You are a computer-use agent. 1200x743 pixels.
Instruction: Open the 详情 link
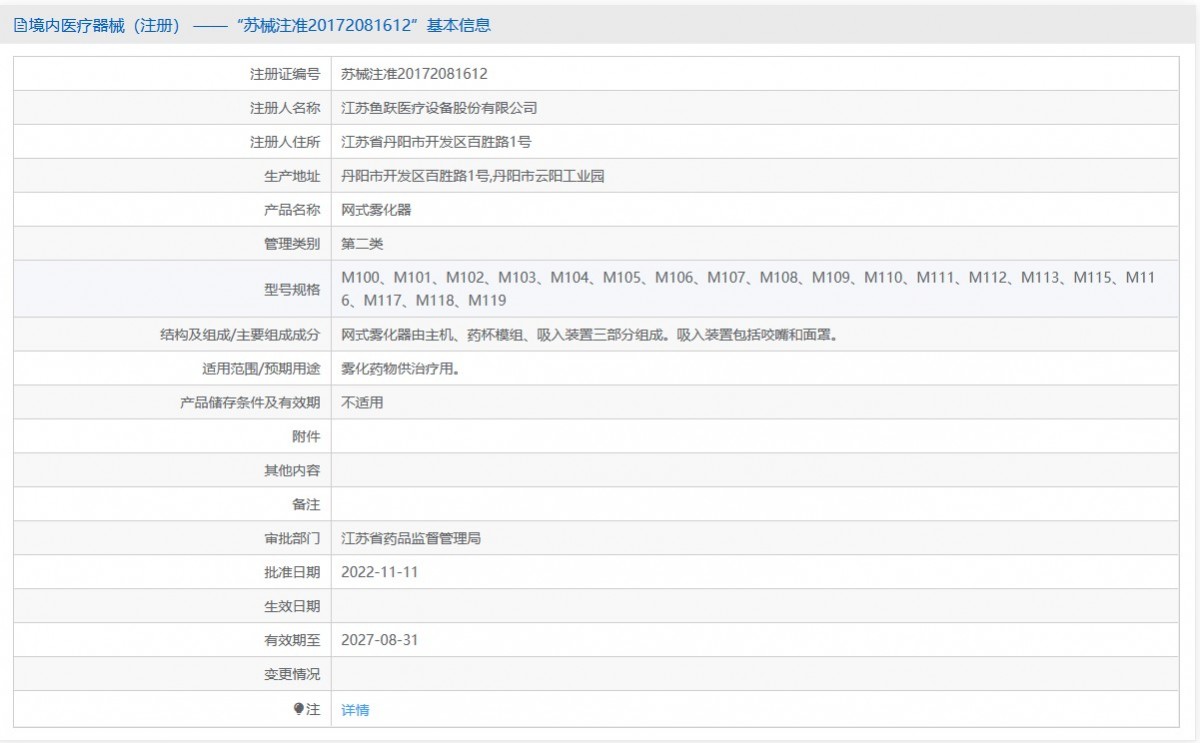(355, 710)
